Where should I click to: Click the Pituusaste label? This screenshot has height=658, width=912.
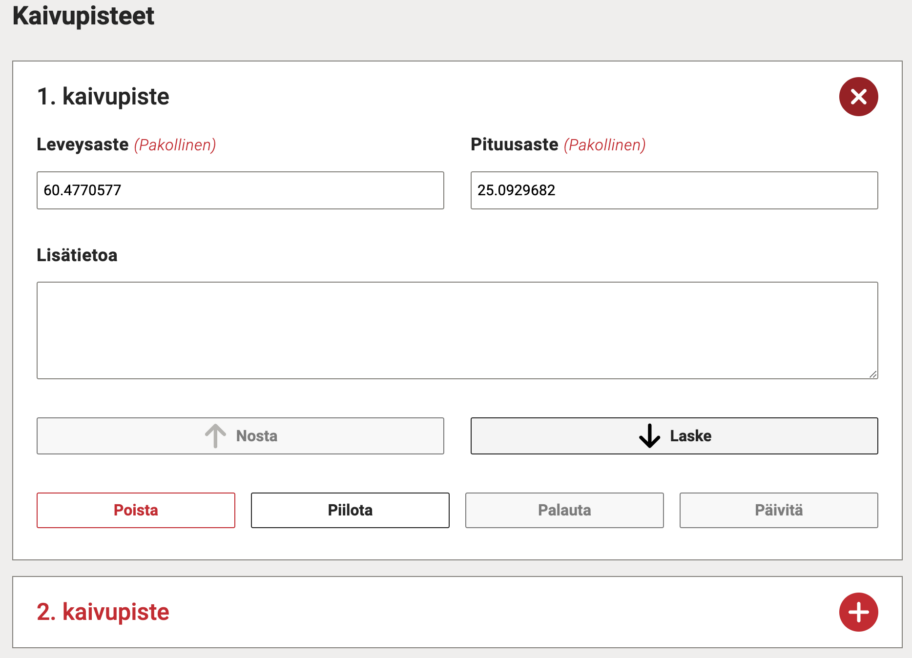tap(514, 144)
